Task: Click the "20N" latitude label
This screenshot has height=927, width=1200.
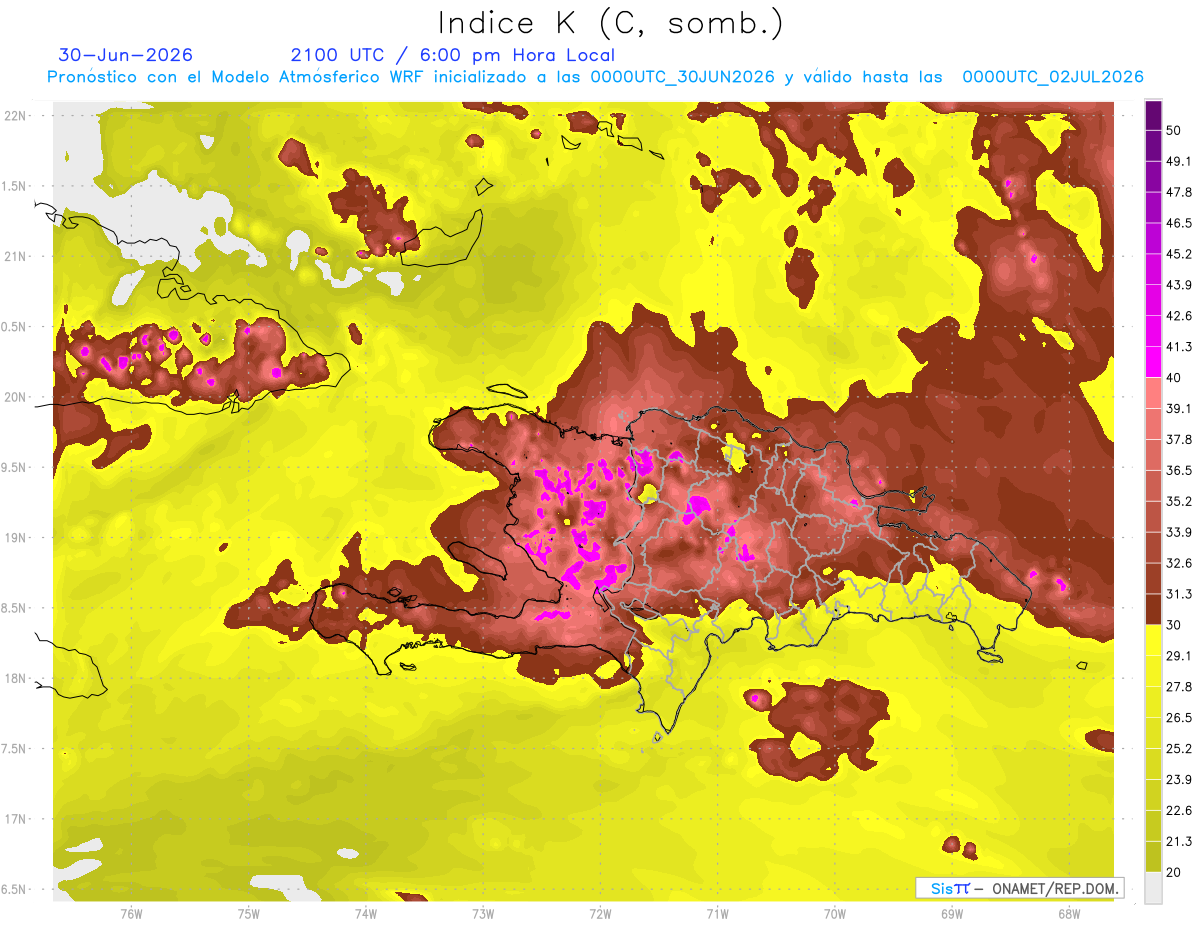Action: pos(16,397)
